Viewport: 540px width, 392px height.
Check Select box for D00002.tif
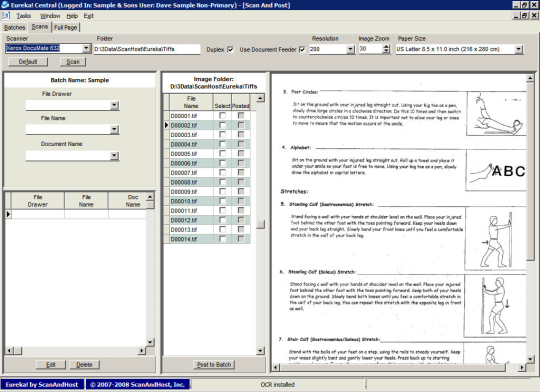tap(222, 125)
